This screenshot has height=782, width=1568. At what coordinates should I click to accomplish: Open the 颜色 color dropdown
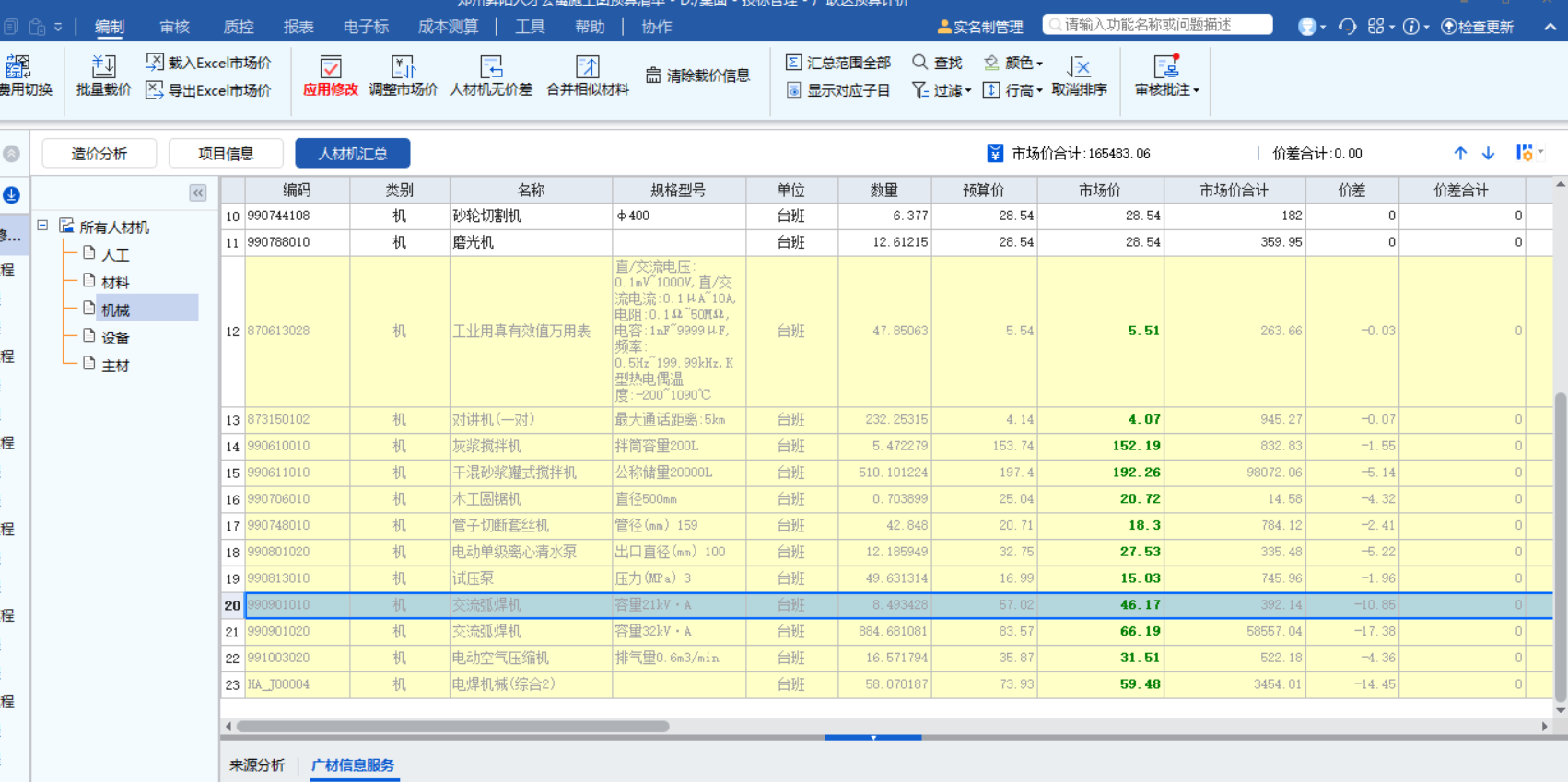(x=1012, y=63)
